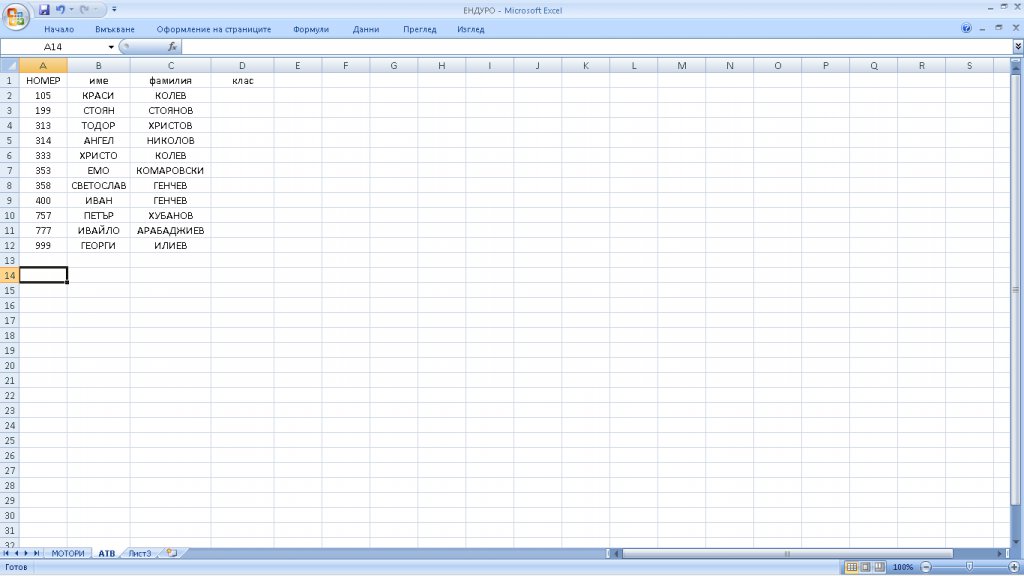Click the insert new worksheet tab icon
This screenshot has height=576, width=1024.
pyautogui.click(x=171, y=553)
